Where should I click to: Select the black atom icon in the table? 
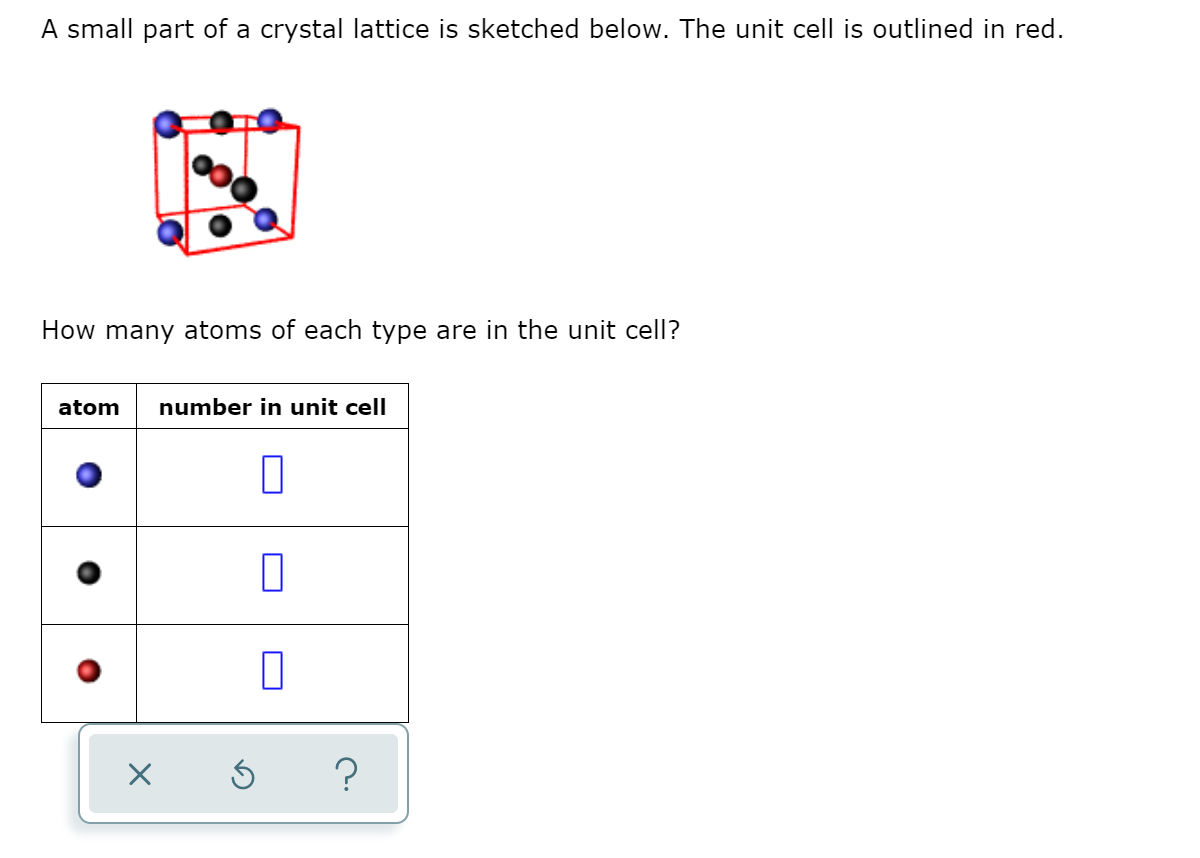87,573
